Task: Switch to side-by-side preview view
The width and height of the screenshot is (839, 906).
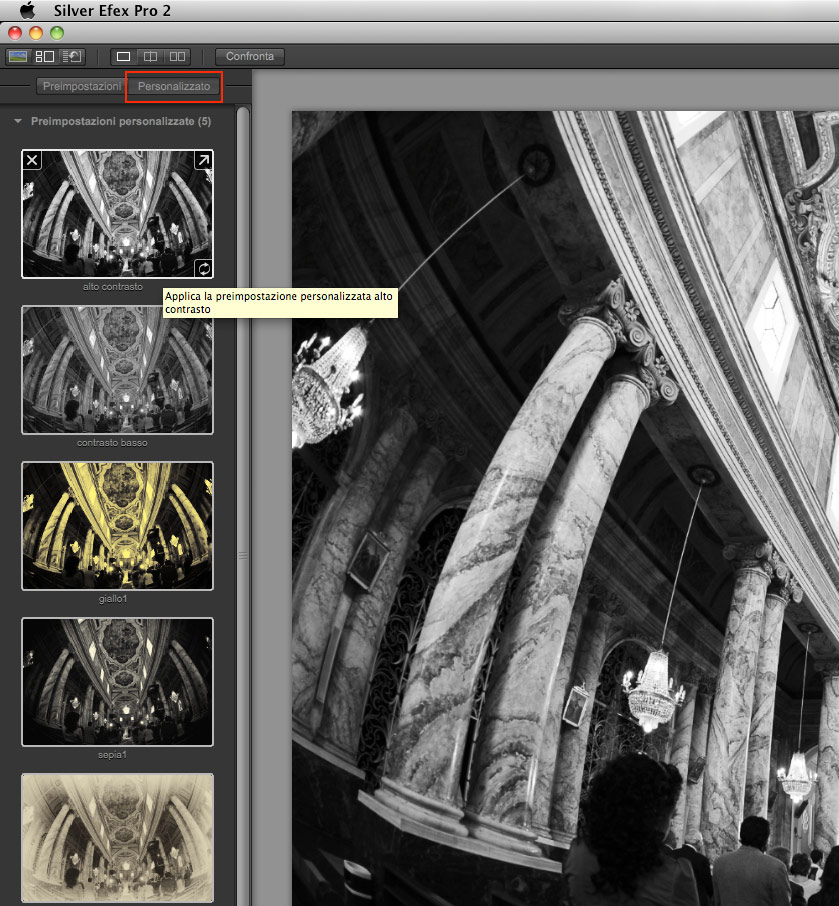Action: click(x=177, y=57)
